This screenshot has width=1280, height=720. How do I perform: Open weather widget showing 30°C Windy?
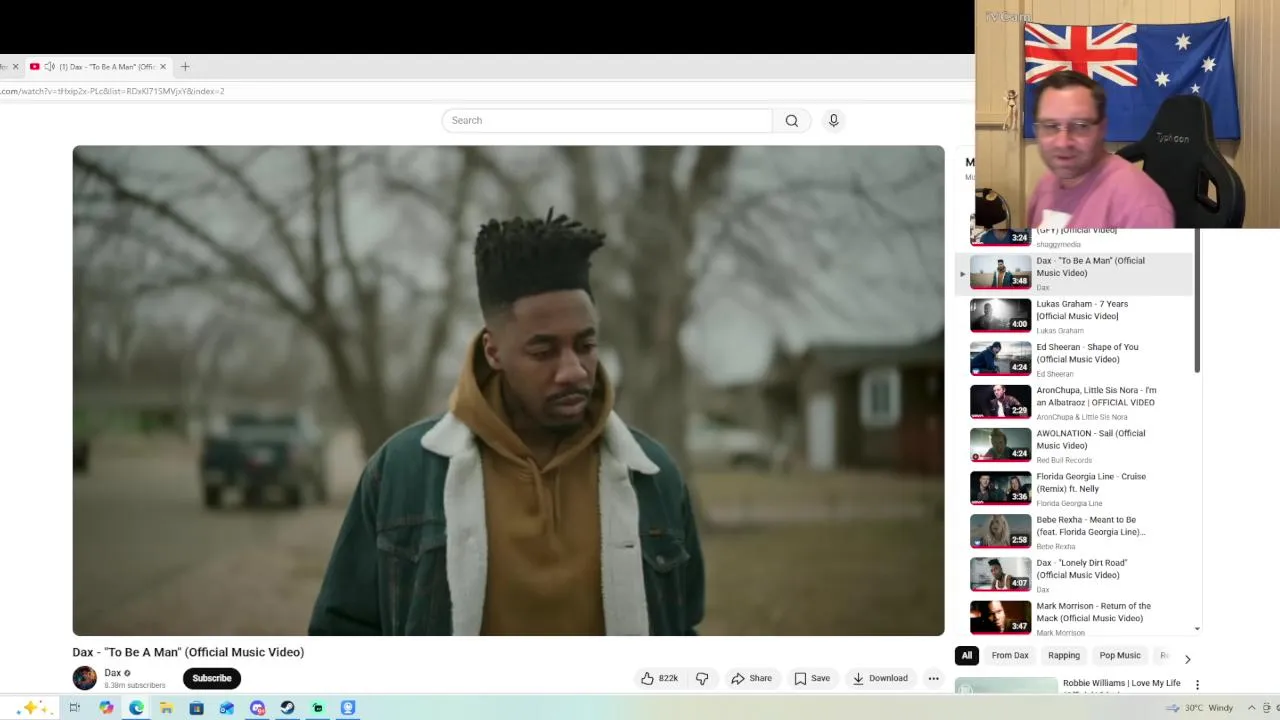[x=1199, y=708]
